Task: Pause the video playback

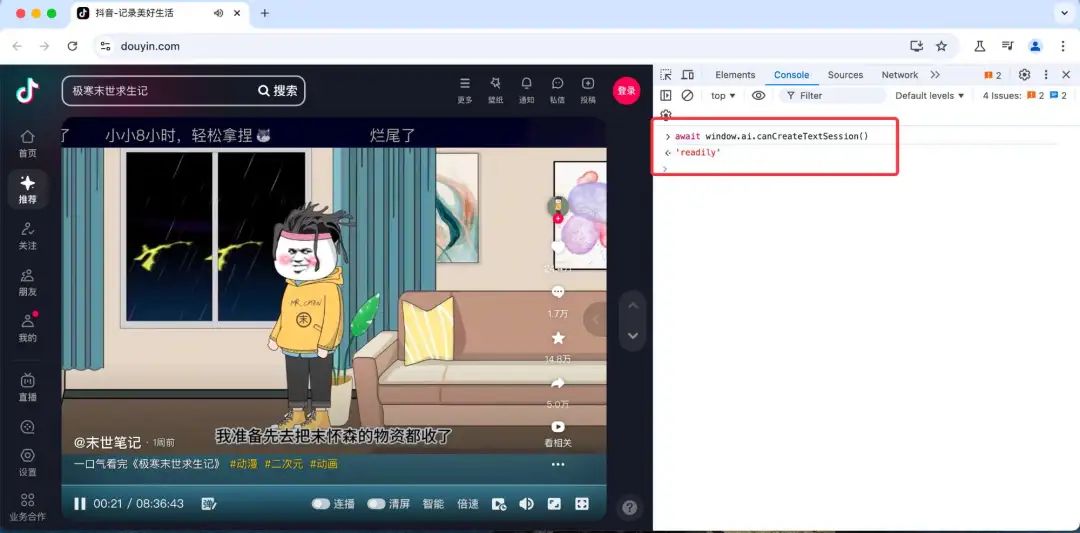Action: click(x=80, y=504)
